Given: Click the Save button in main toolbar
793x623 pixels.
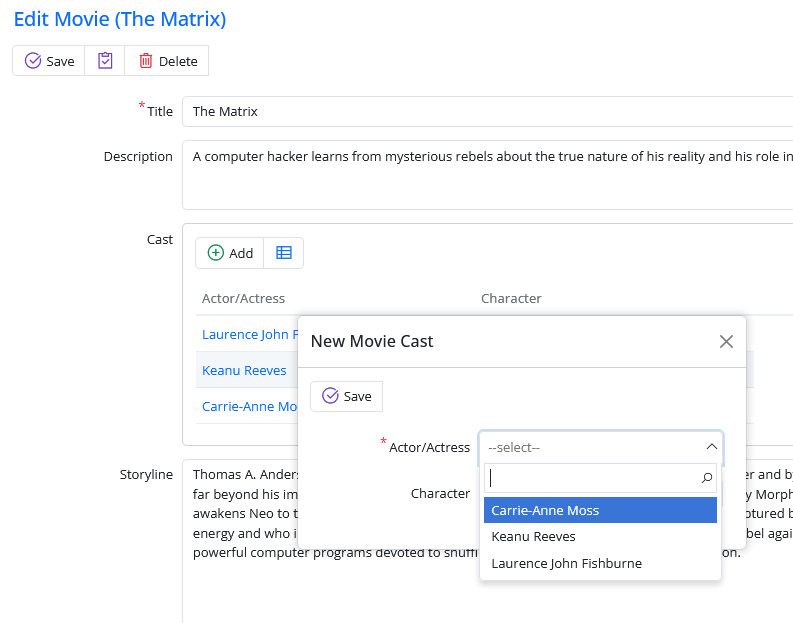Looking at the screenshot, I should [x=49, y=61].
